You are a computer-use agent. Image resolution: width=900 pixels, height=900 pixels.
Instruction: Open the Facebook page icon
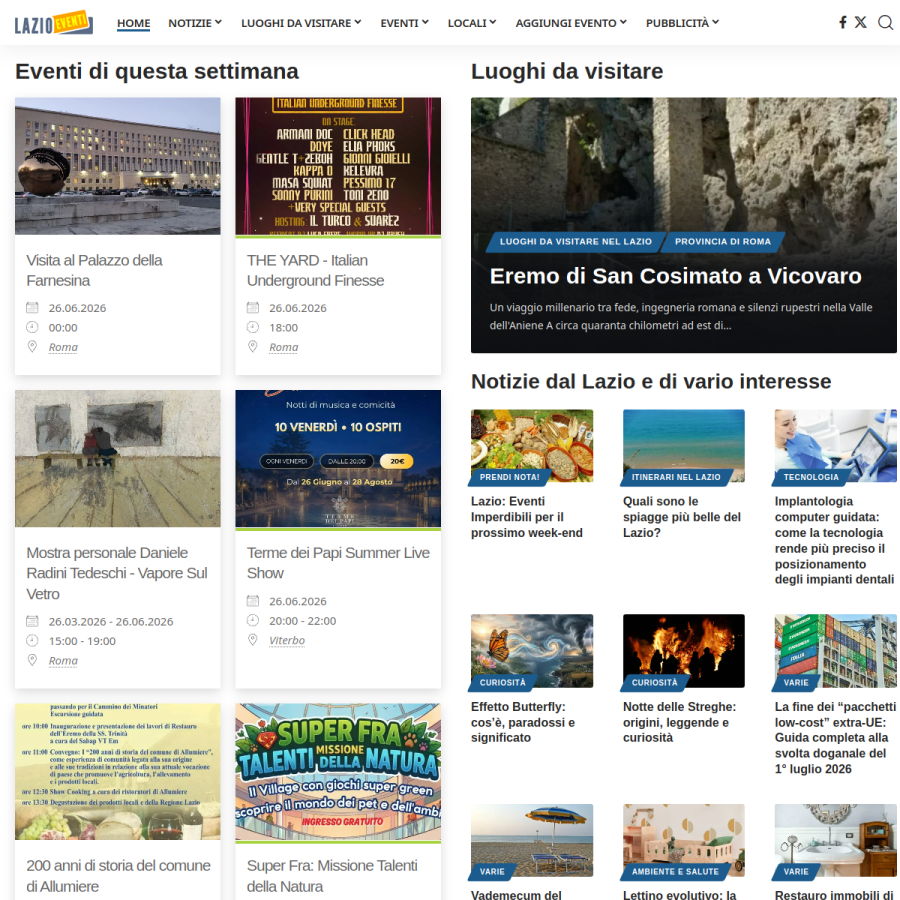point(843,22)
